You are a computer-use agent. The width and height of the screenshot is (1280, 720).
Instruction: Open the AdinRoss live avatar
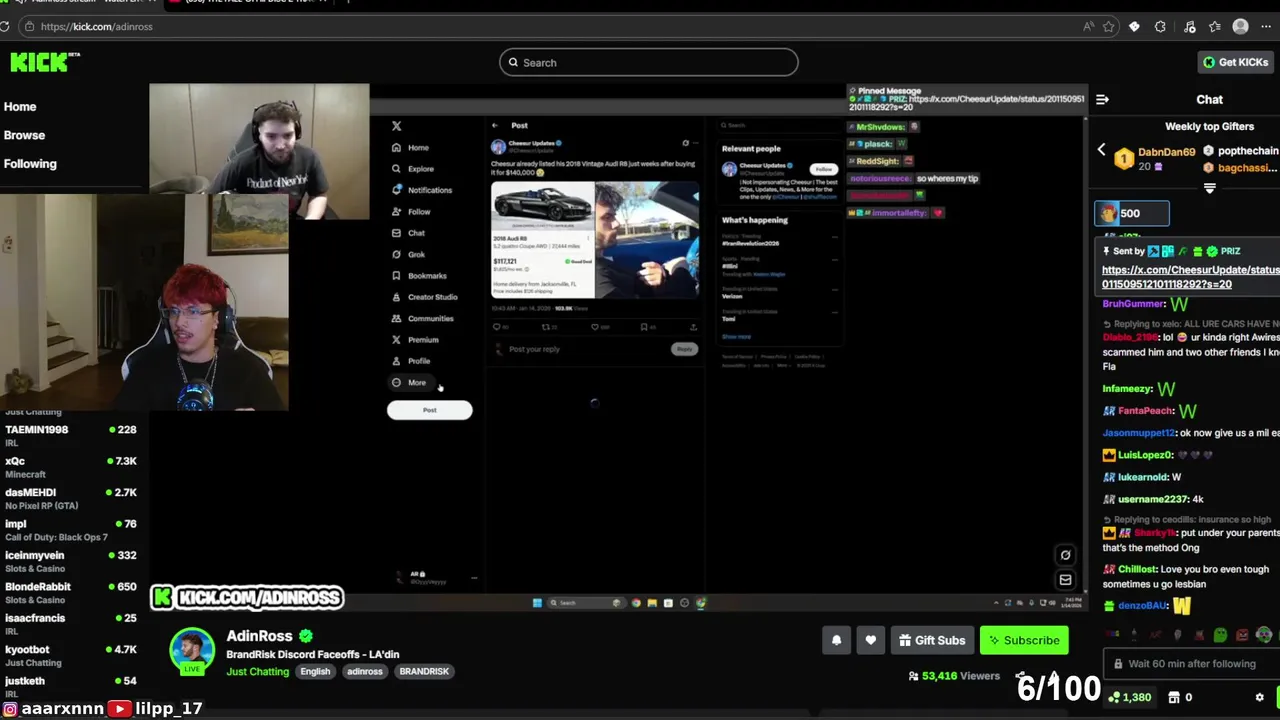point(192,652)
